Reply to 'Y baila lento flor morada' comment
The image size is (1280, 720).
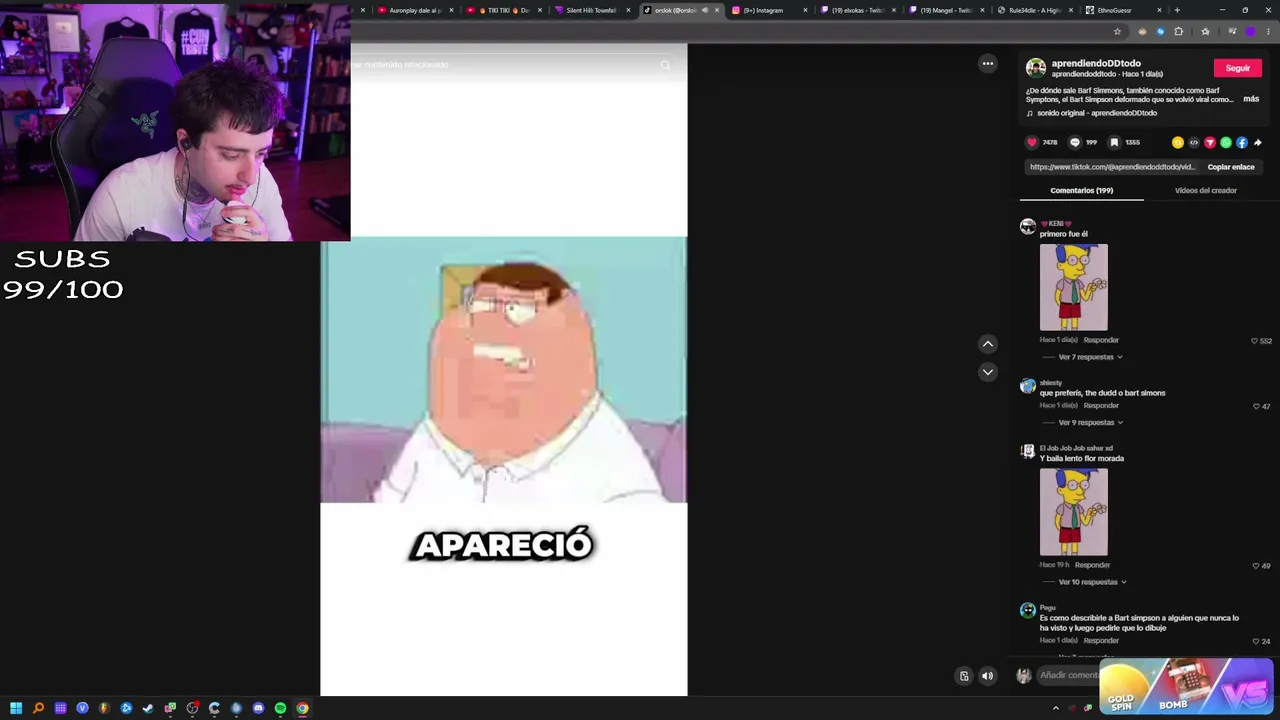point(1092,565)
